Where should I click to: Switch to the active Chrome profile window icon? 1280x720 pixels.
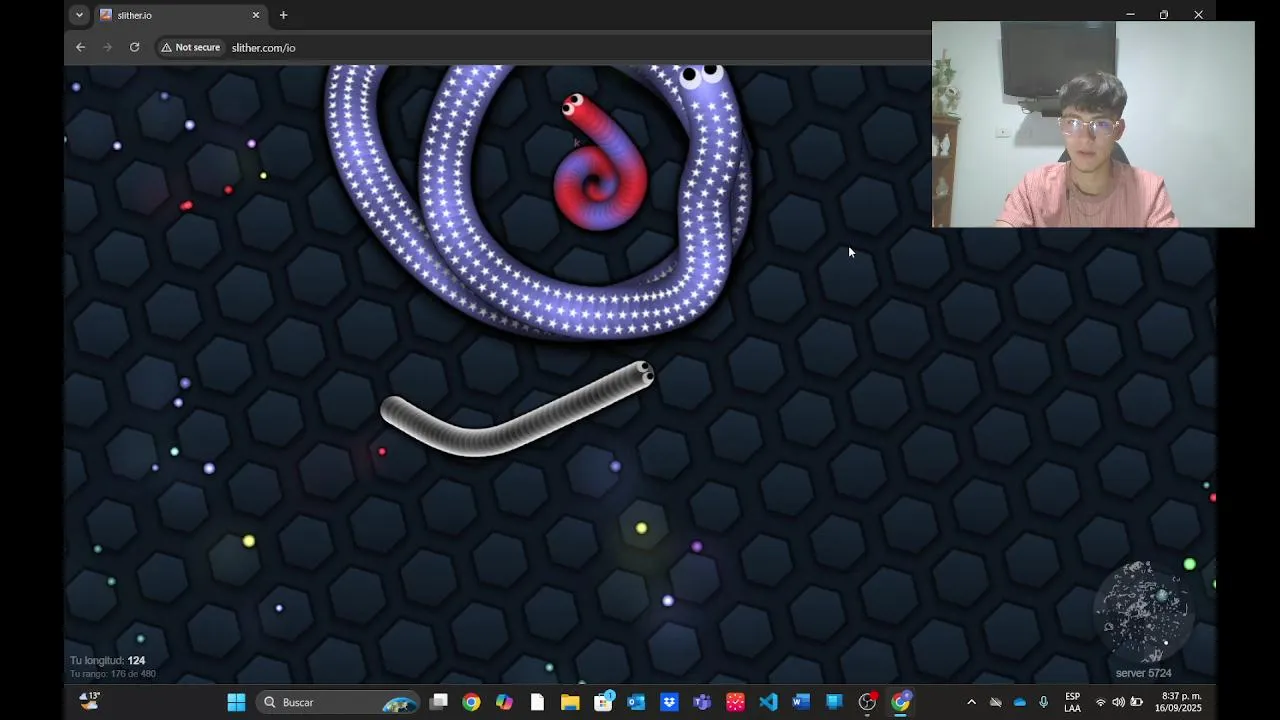(901, 702)
